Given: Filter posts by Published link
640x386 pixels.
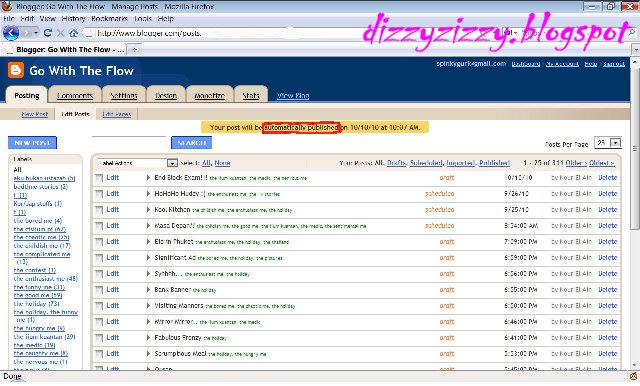Looking at the screenshot, I should [x=494, y=163].
